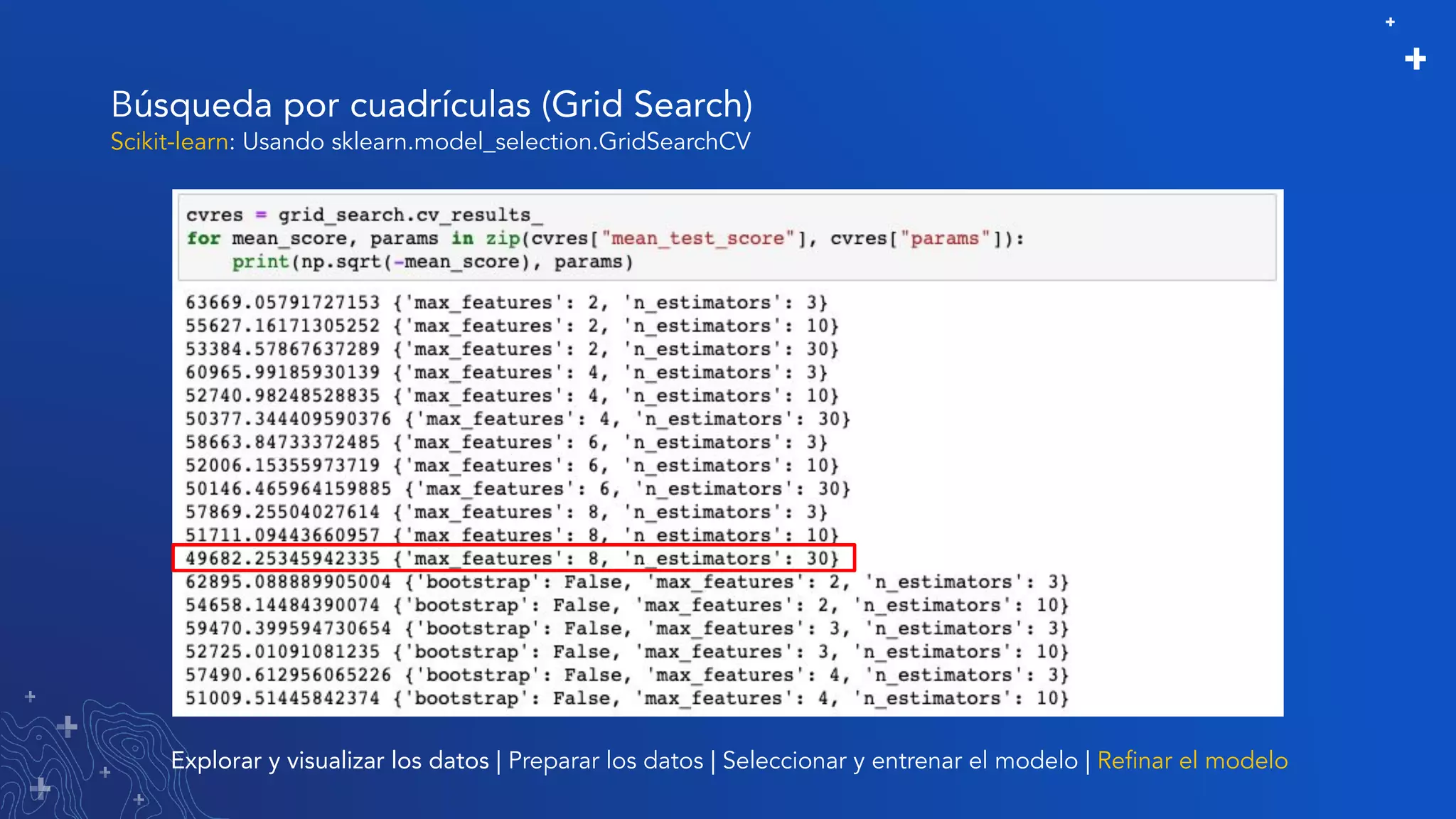Select output row 57490.612956065226
The height and width of the screenshot is (819, 1456).
pyautogui.click(x=627, y=675)
